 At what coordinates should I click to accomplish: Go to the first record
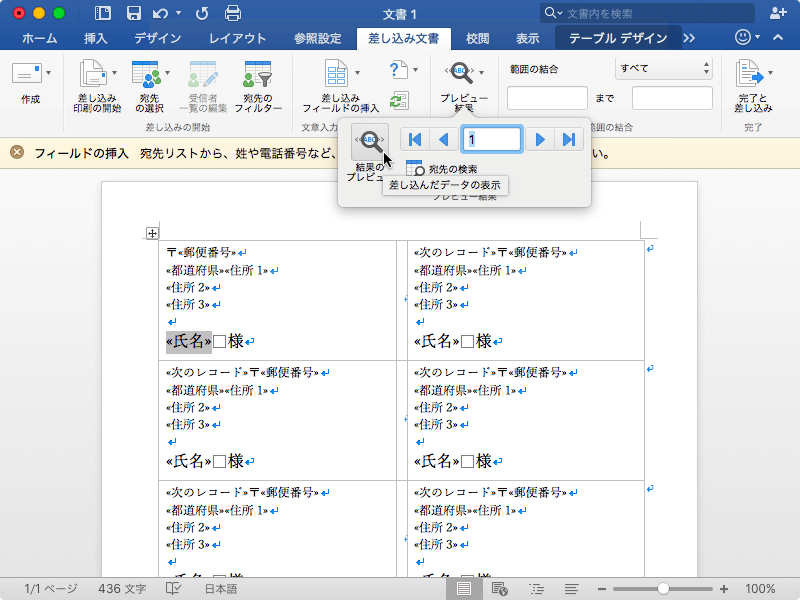pos(415,139)
